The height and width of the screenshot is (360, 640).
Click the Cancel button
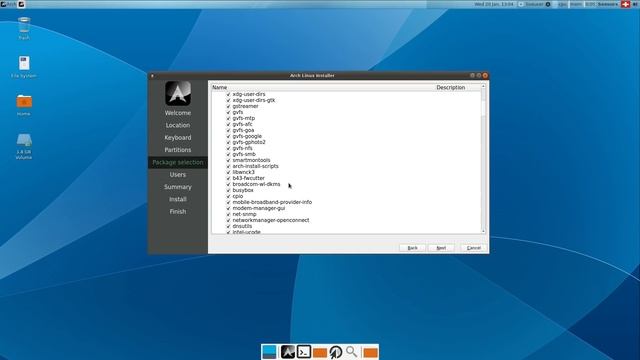[473, 248]
